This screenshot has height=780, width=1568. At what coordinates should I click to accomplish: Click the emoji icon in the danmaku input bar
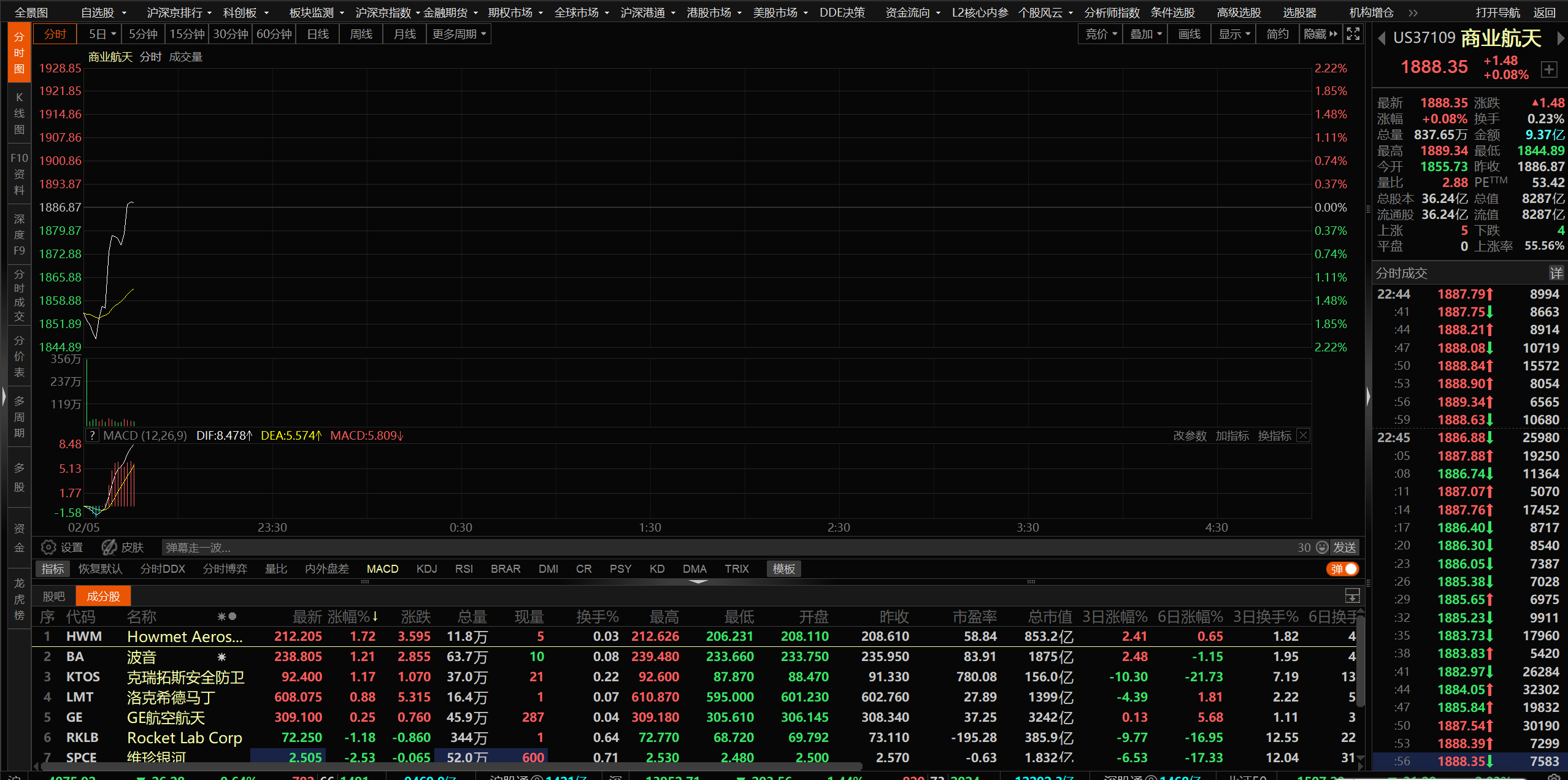(x=1322, y=547)
